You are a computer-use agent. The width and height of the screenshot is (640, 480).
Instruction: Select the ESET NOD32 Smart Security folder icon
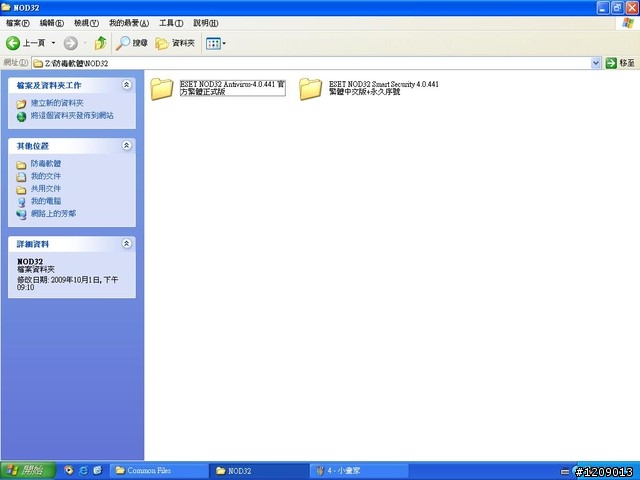(x=311, y=89)
